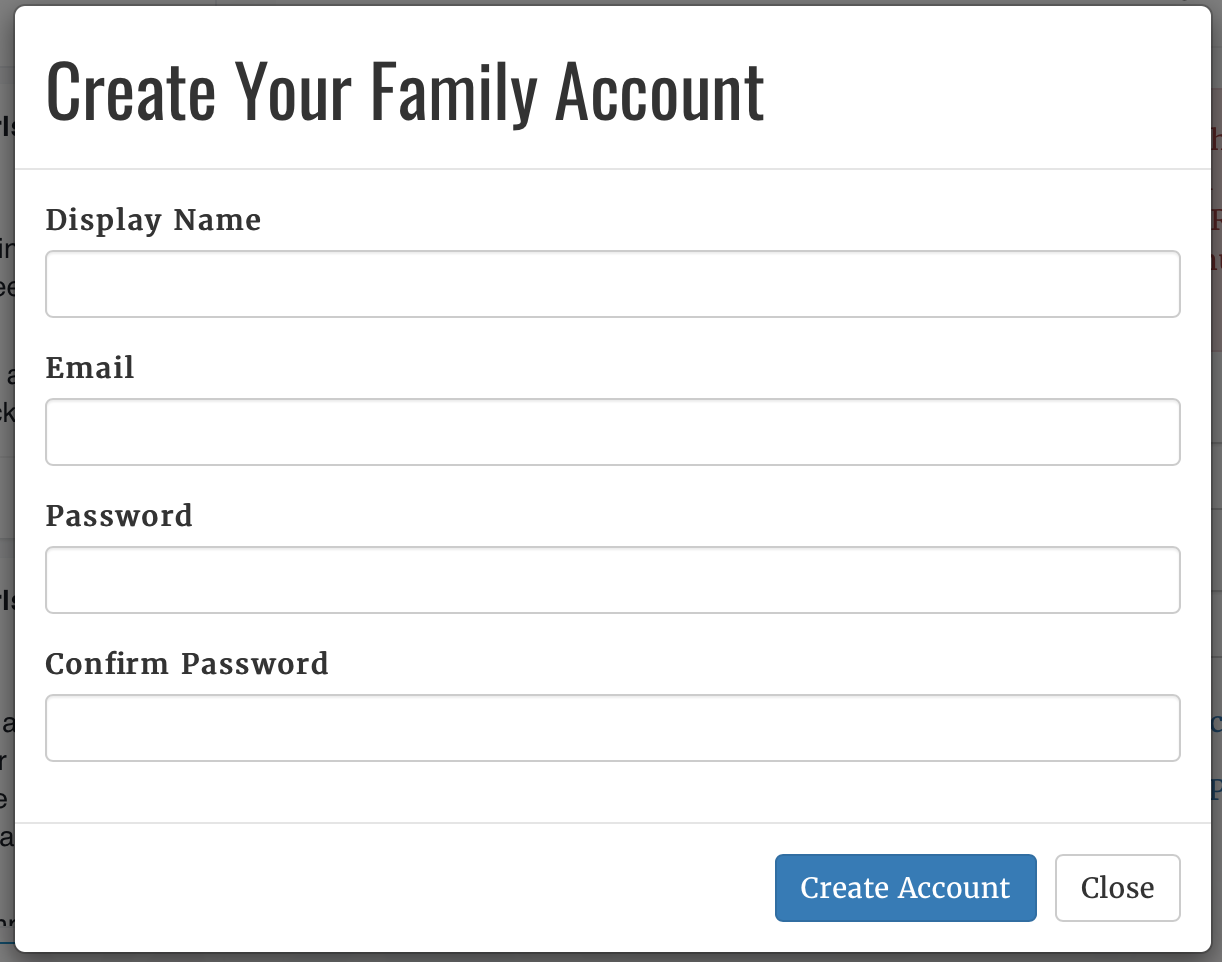The width and height of the screenshot is (1222, 962).
Task: Click empty footer space left of Create Account
Action: [x=400, y=888]
